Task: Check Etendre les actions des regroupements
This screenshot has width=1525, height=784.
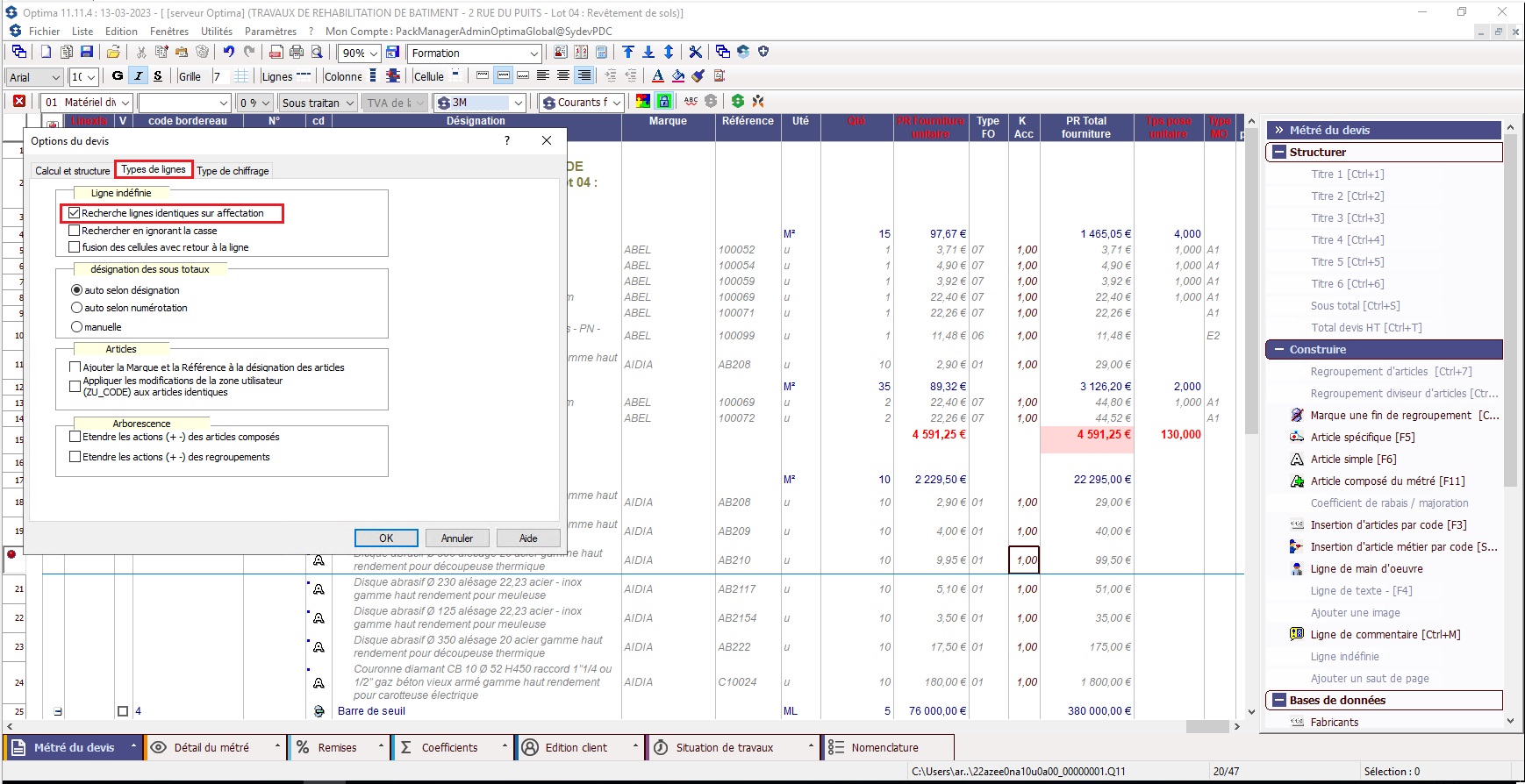Action: point(75,457)
